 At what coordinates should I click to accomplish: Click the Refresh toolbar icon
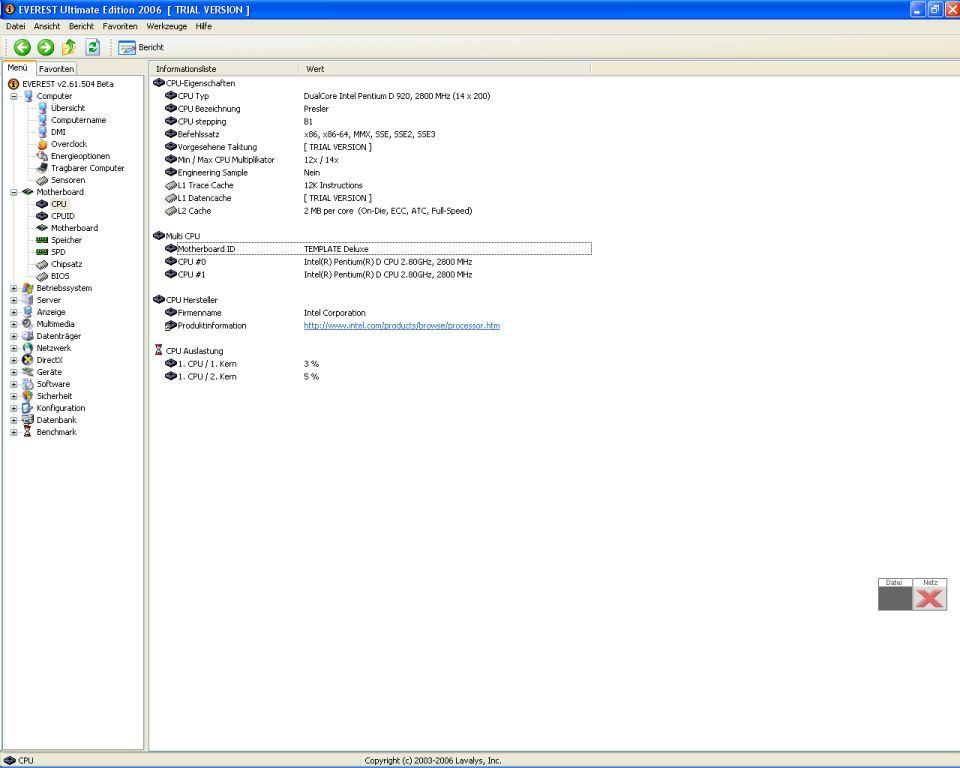92,47
